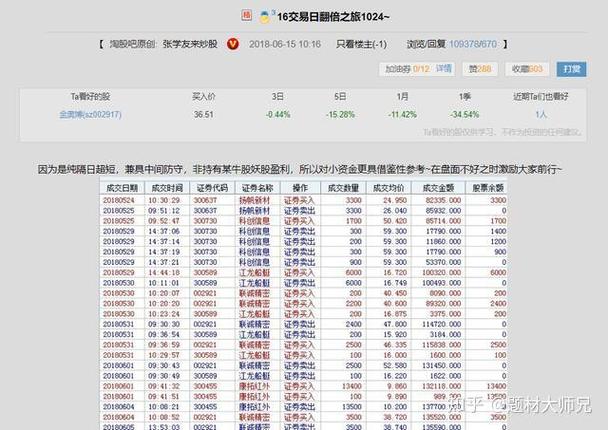Click the 浏览/回复 count 109378/670
This screenshot has height=430, width=608.
point(452,44)
